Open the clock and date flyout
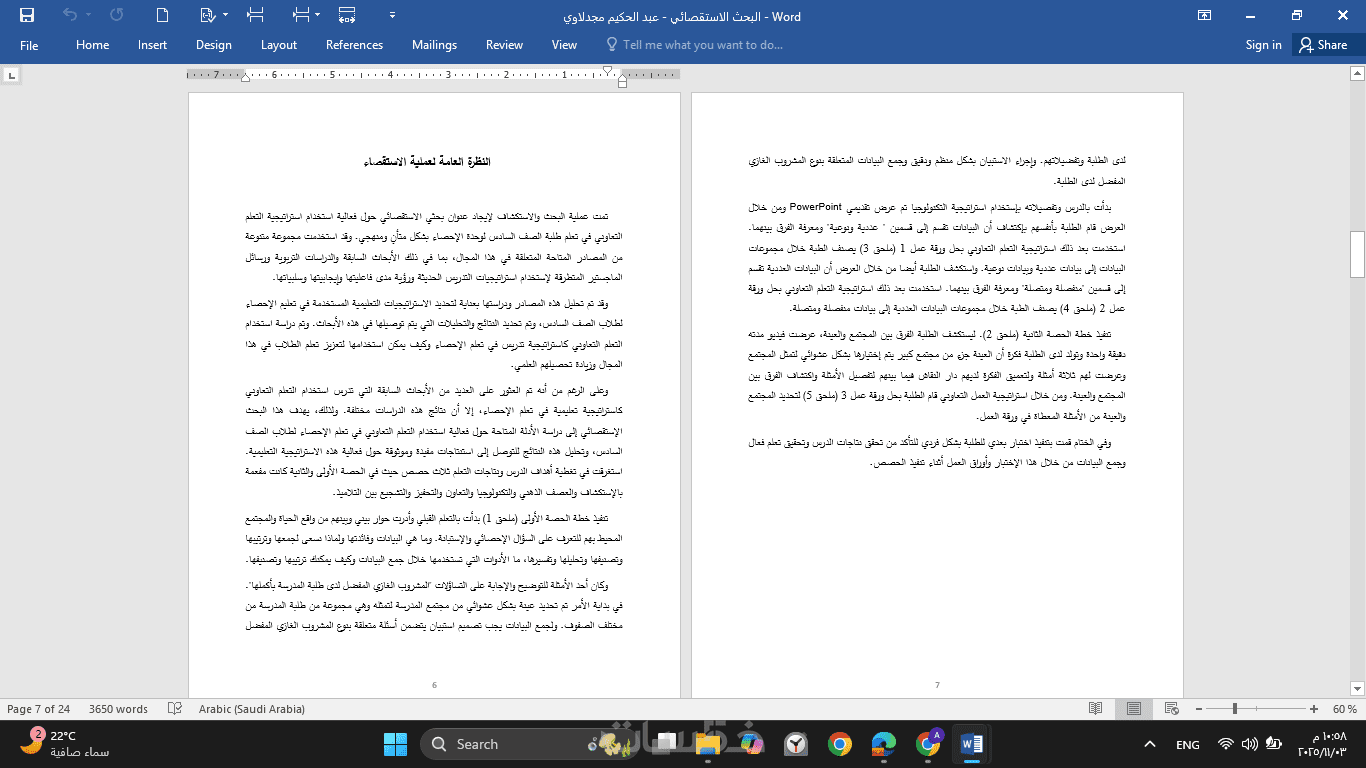Viewport: 1366px width, 768px height. click(x=1322, y=744)
